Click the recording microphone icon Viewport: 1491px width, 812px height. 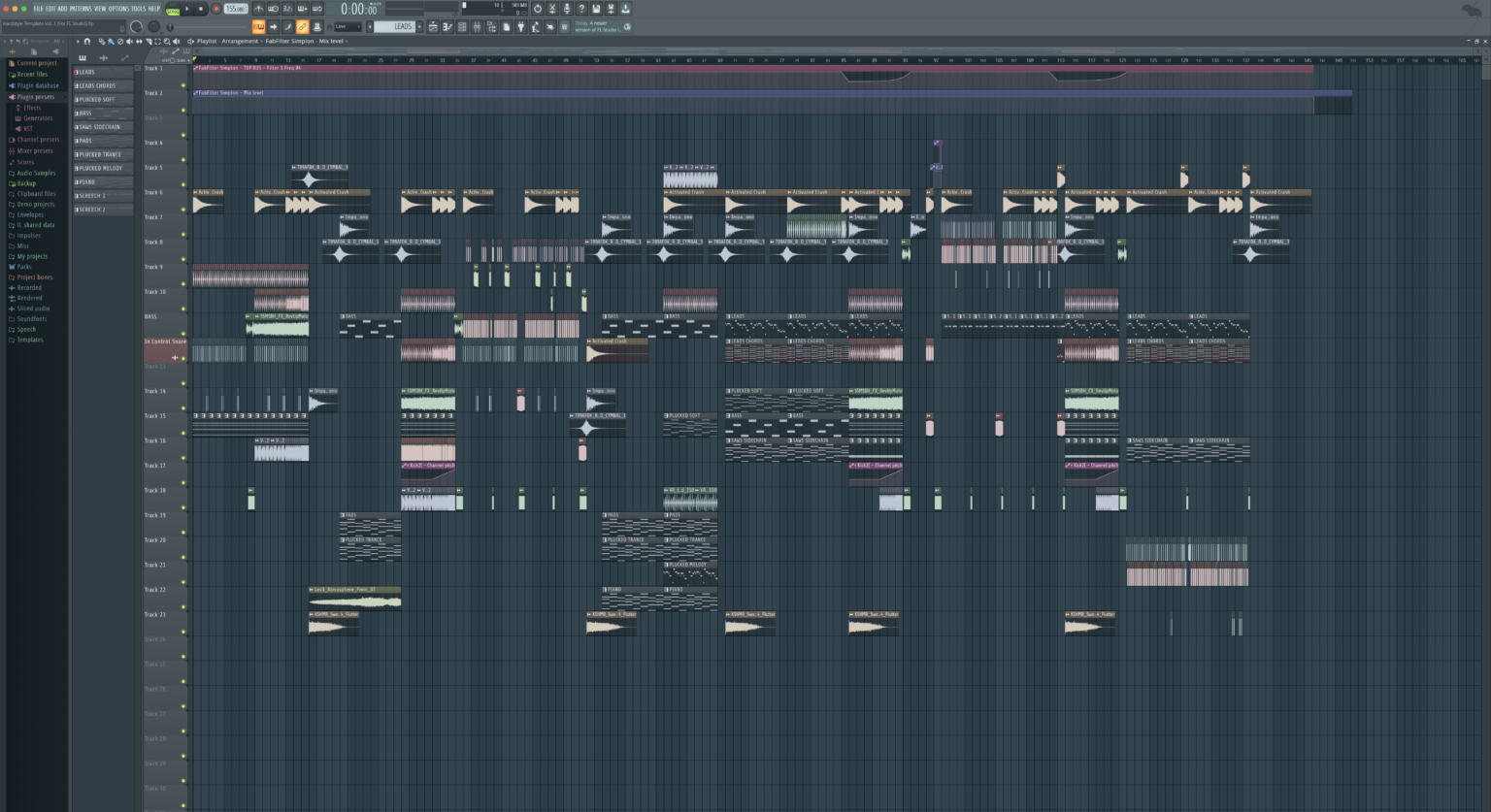[568, 8]
